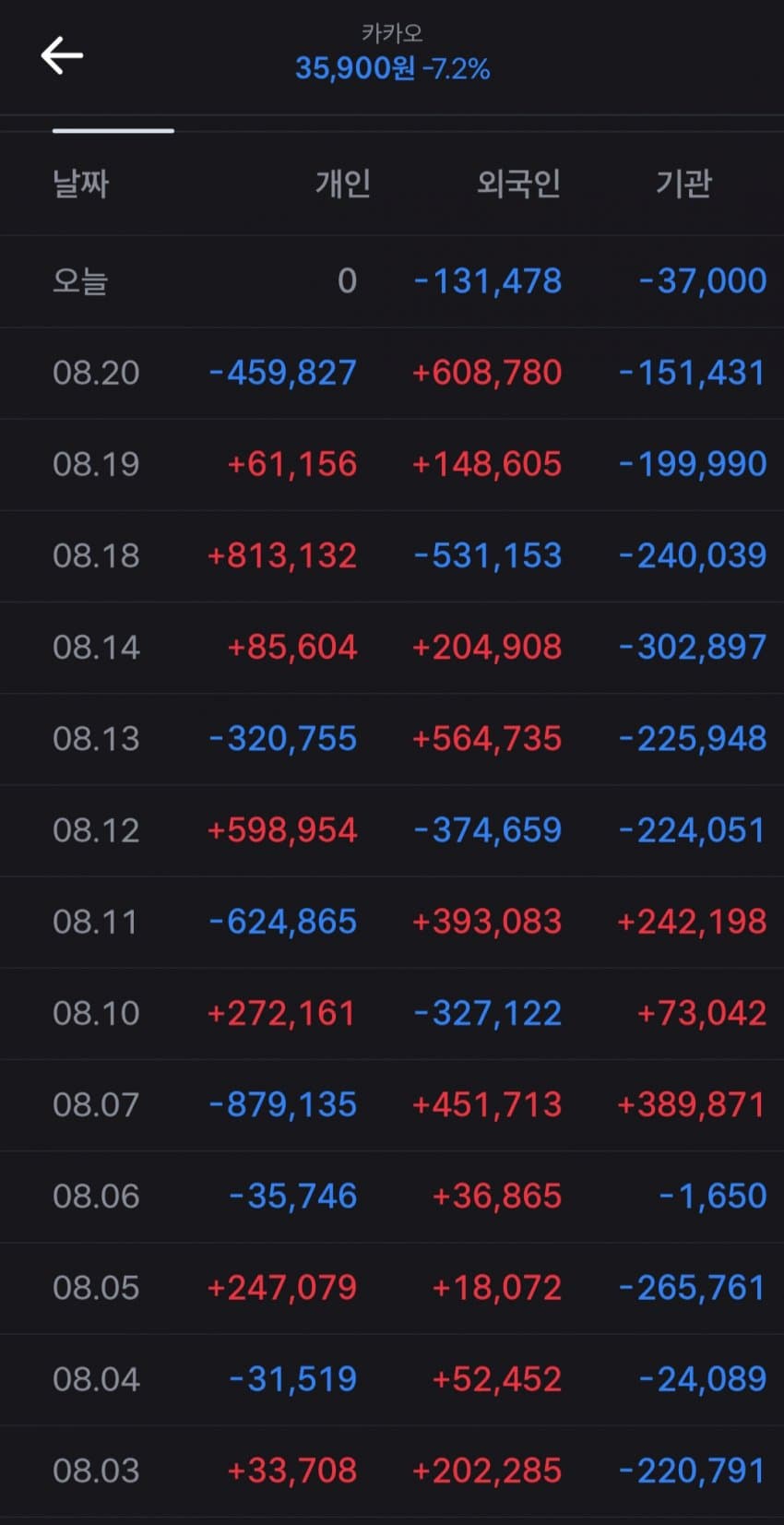Tap individual value -879,135 on 08.07
The image size is (784, 1525).
click(x=283, y=1104)
